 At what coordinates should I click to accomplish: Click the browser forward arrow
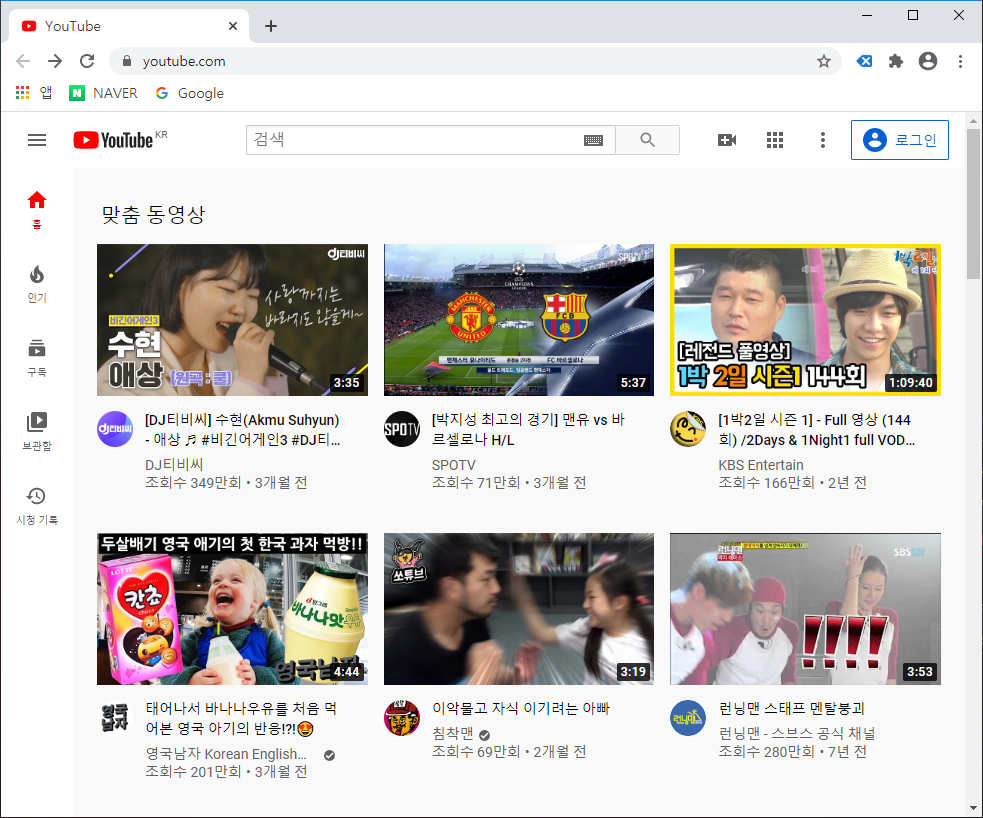click(x=55, y=61)
